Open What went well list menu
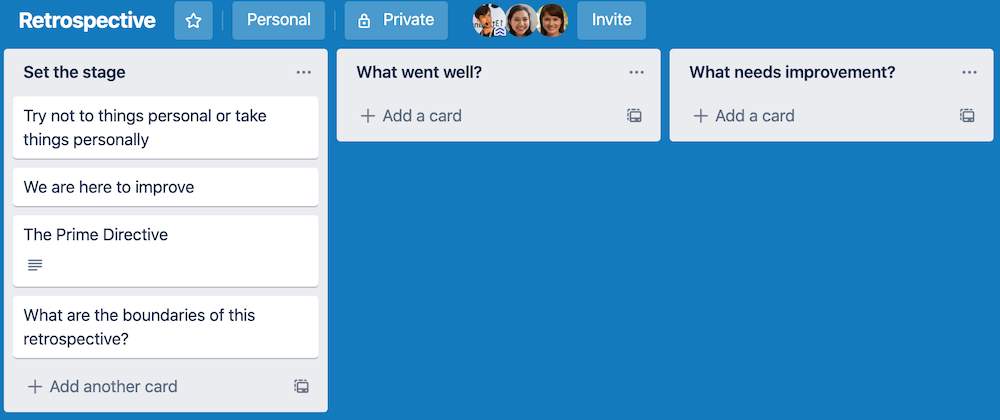Viewport: 1000px width, 420px height. pyautogui.click(x=636, y=73)
